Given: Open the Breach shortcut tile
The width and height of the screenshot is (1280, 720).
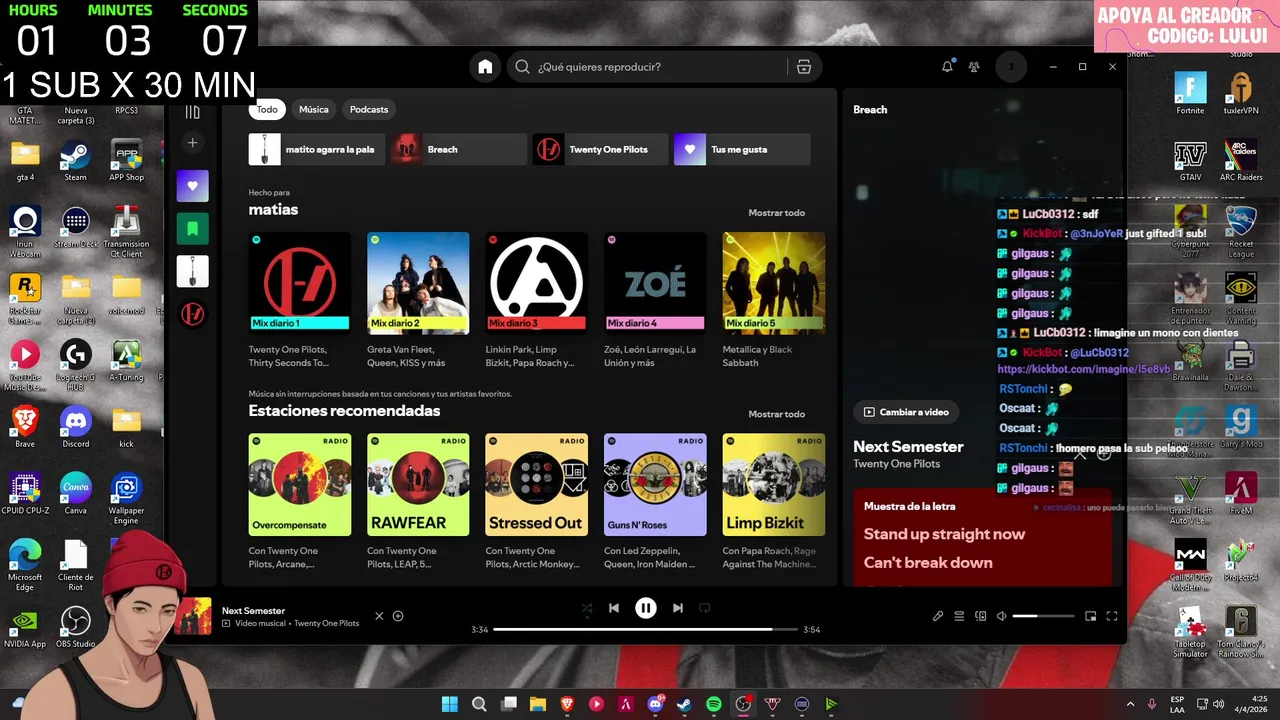Looking at the screenshot, I should (x=458, y=149).
